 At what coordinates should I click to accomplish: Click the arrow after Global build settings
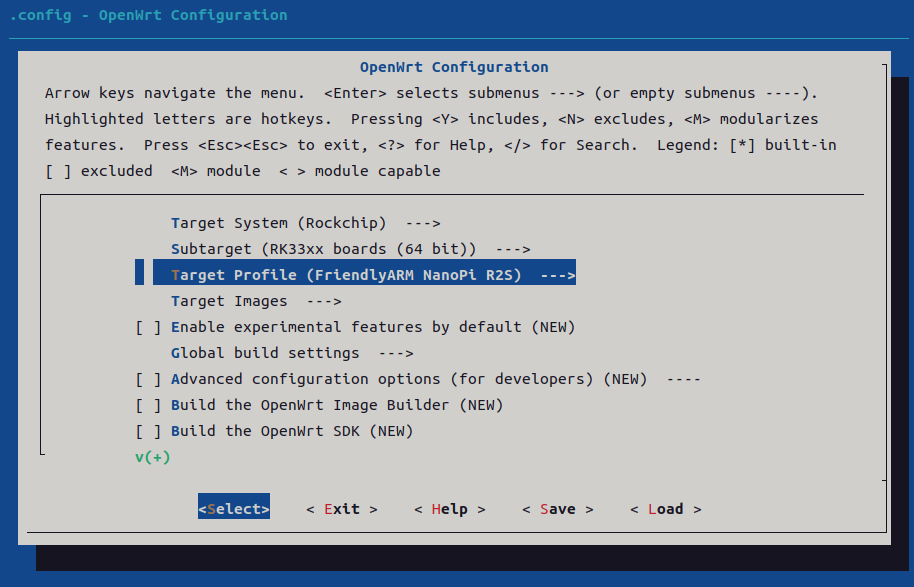coord(396,353)
